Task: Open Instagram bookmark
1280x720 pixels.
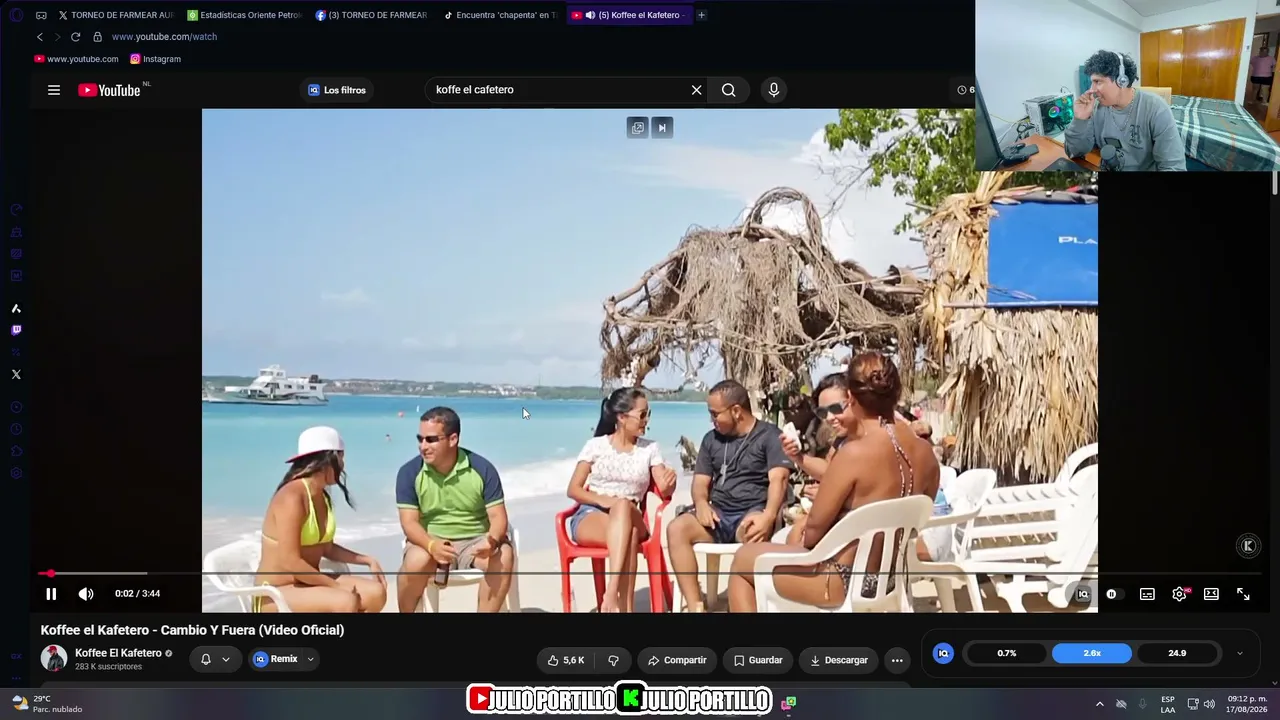Action: tap(155, 59)
